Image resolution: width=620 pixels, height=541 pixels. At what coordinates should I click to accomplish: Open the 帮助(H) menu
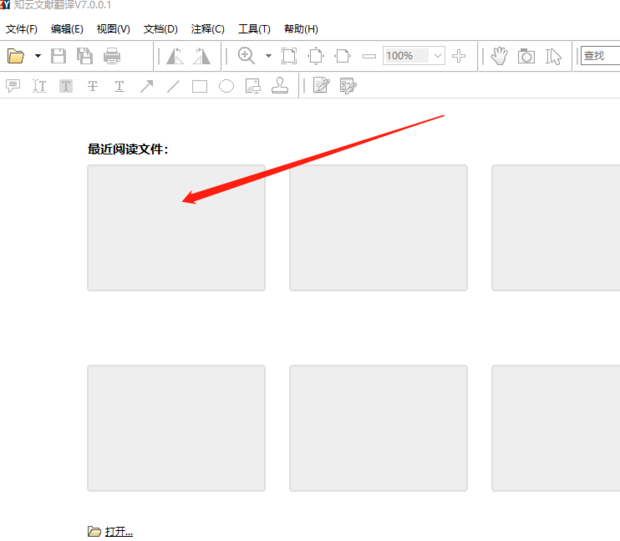[x=301, y=29]
